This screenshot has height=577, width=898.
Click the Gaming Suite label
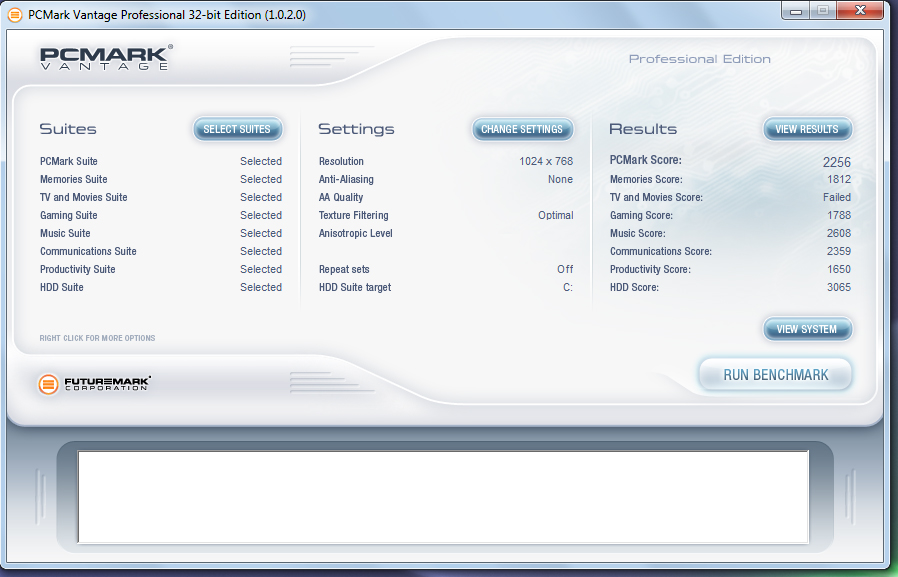tap(69, 216)
